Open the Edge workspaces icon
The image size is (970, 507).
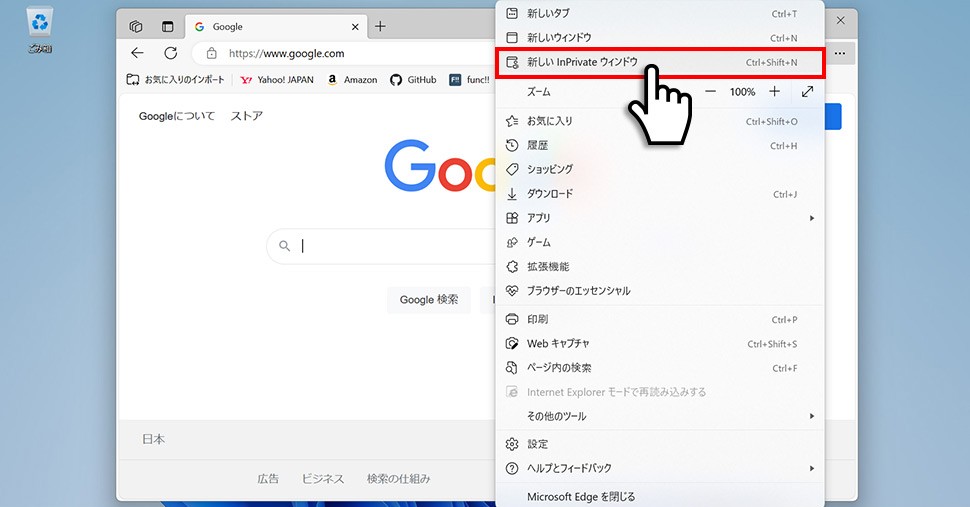(x=135, y=27)
